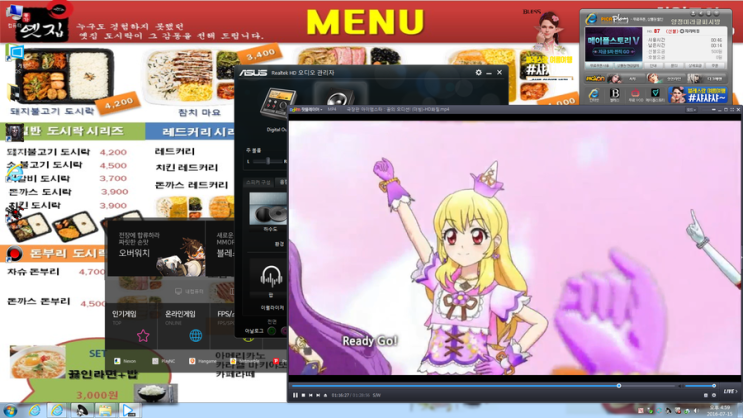
Task: Open the red record-button desktop shortcut
Action: coord(14,254)
